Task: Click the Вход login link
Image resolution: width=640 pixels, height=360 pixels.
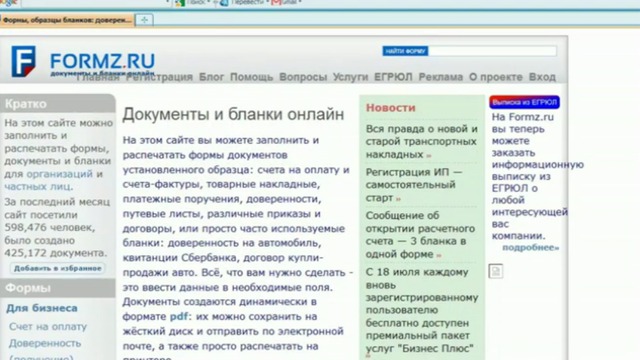Action: (542, 77)
